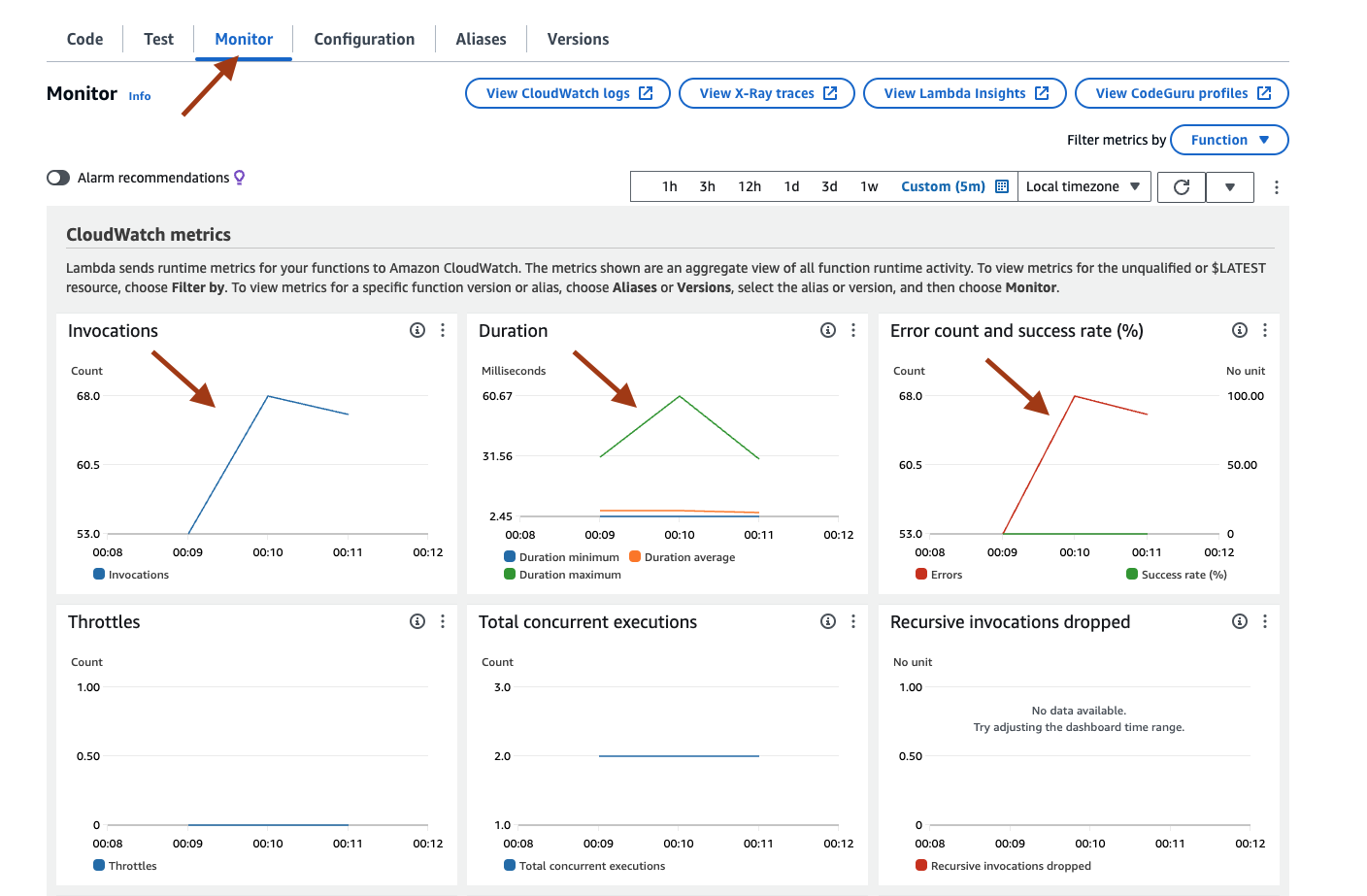Toggle Alarm recommendations switch
Viewport: 1367px width, 896px height.
[58, 178]
